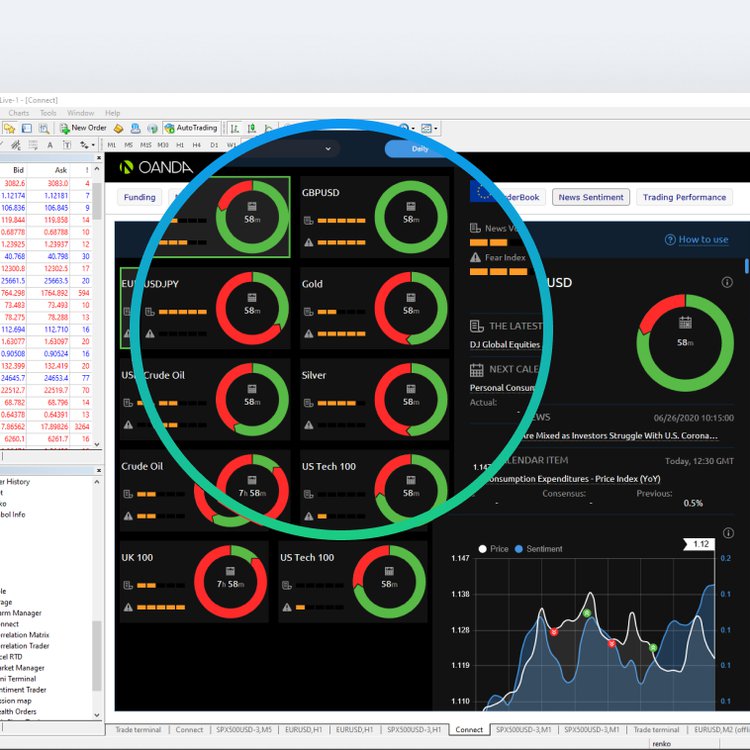Image resolution: width=750 pixels, height=750 pixels.
Task: Toggle the AutoTrading button
Action: 190,128
